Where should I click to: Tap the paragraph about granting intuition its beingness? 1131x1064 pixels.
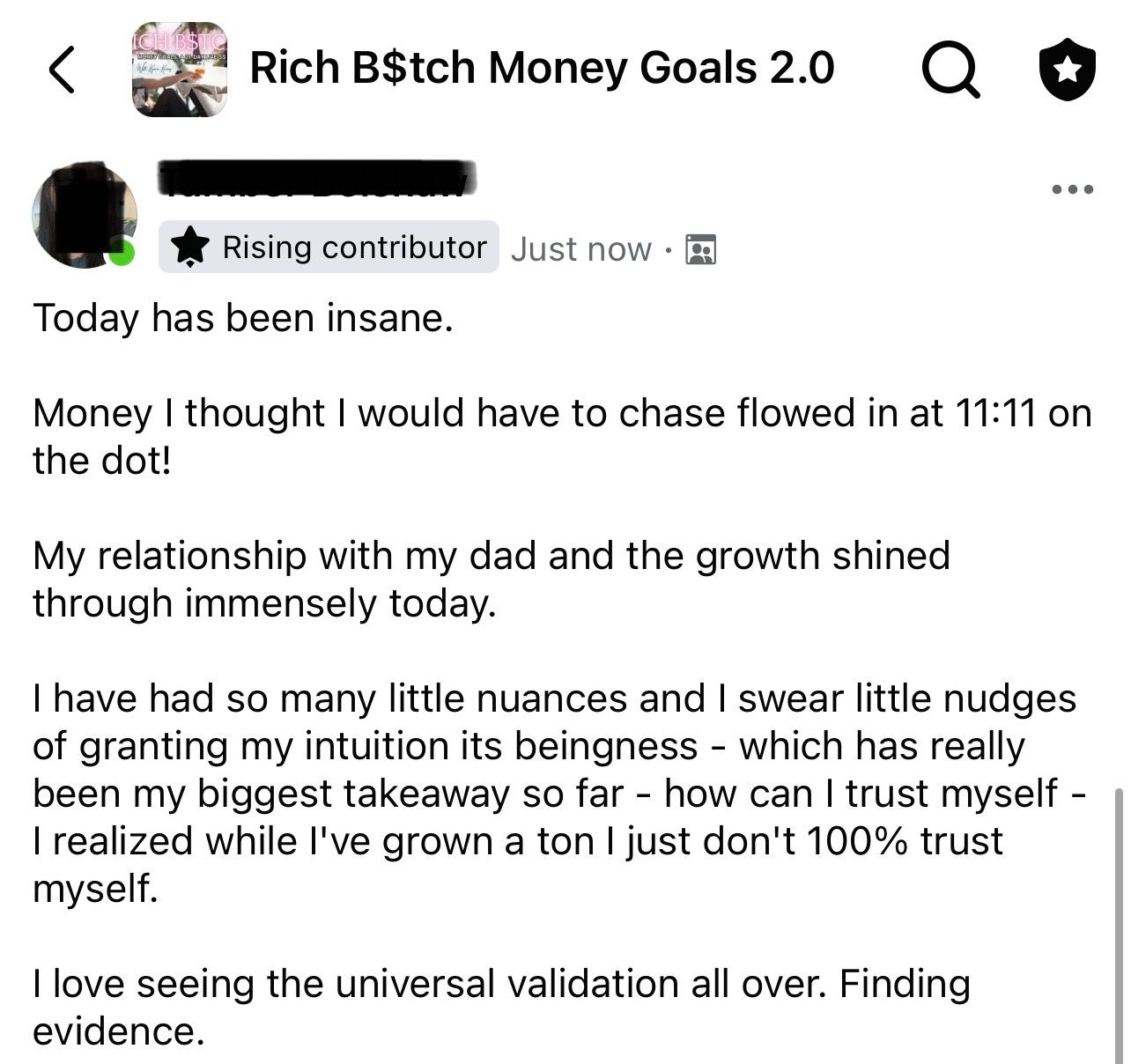[559, 793]
